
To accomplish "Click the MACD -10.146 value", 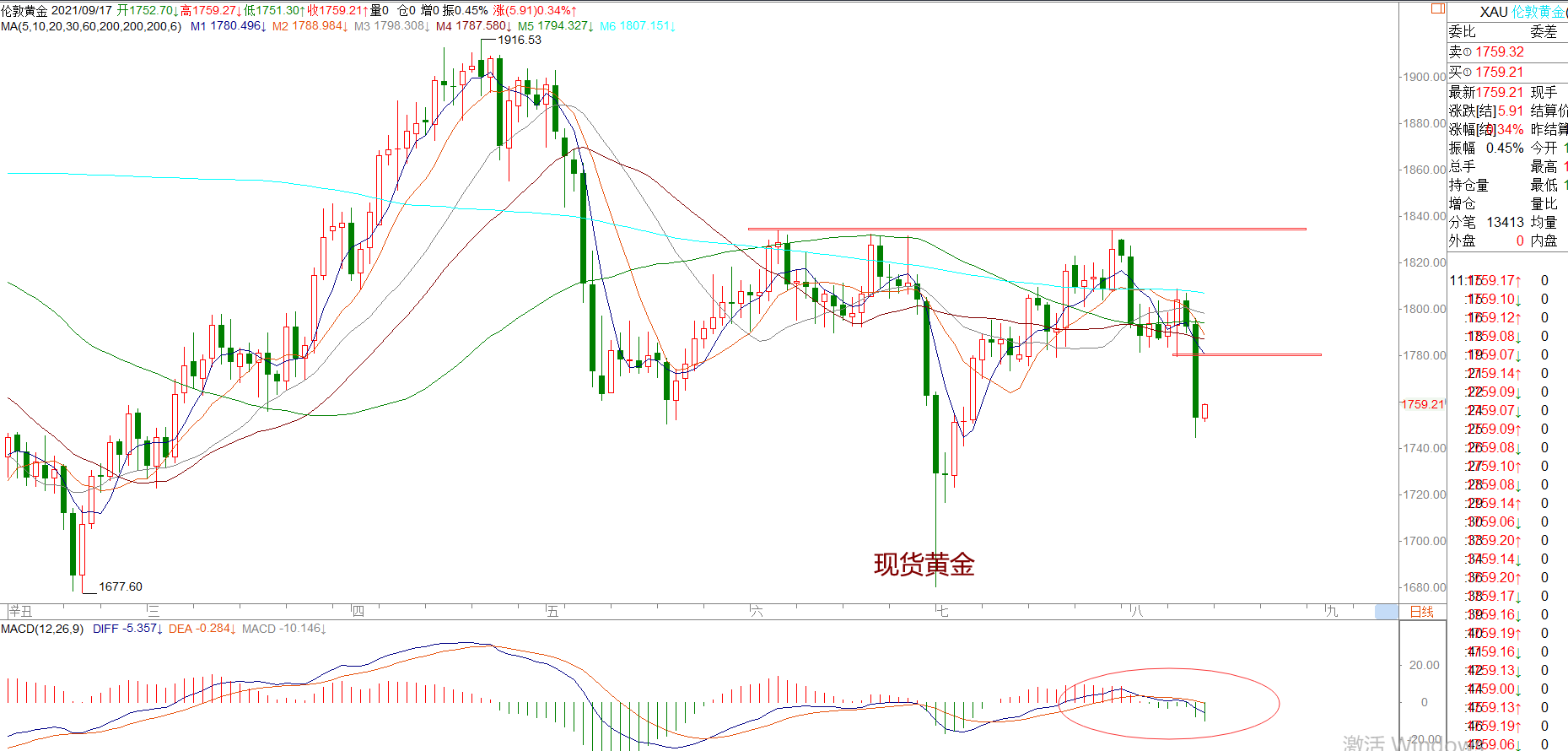I will click(283, 629).
